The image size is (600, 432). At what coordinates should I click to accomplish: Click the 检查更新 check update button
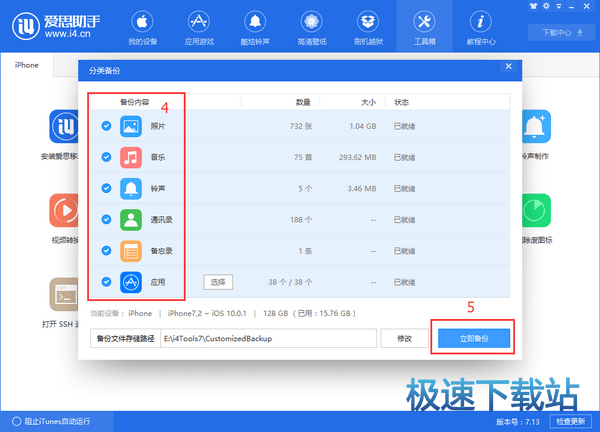pyautogui.click(x=571, y=421)
